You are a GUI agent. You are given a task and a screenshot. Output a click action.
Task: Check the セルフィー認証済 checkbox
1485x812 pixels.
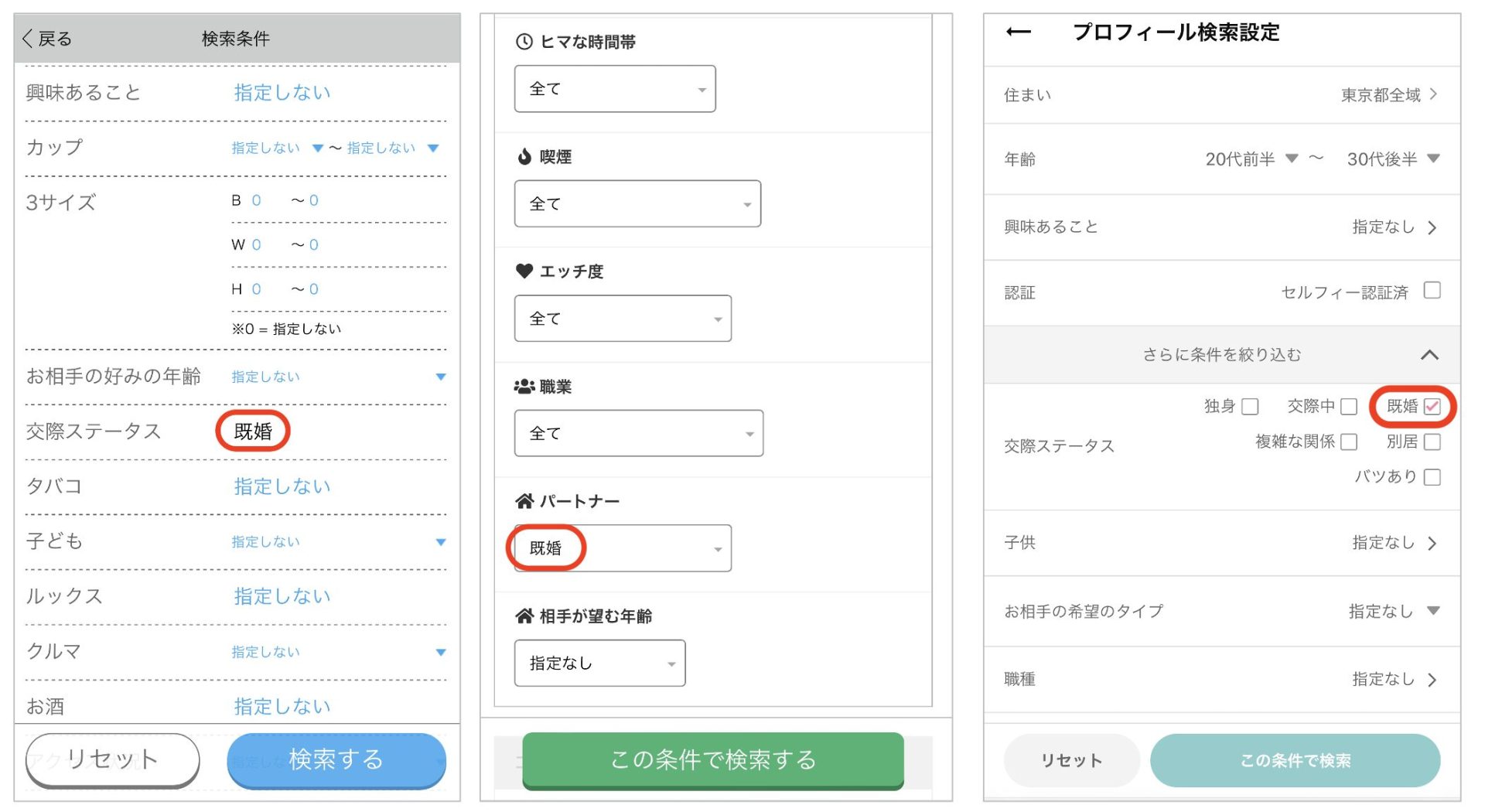[1432, 291]
